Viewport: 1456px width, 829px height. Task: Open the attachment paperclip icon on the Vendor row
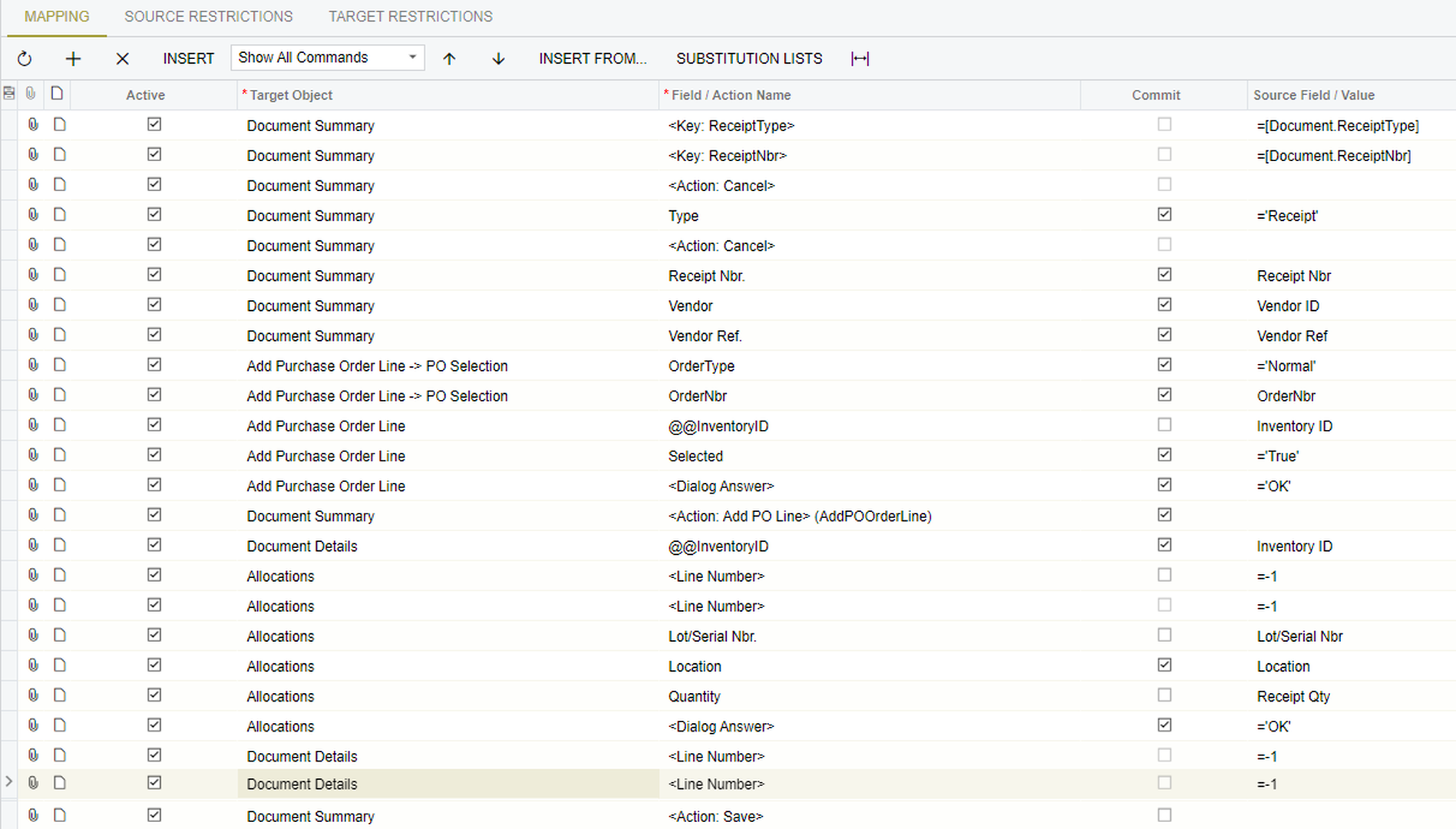33,305
